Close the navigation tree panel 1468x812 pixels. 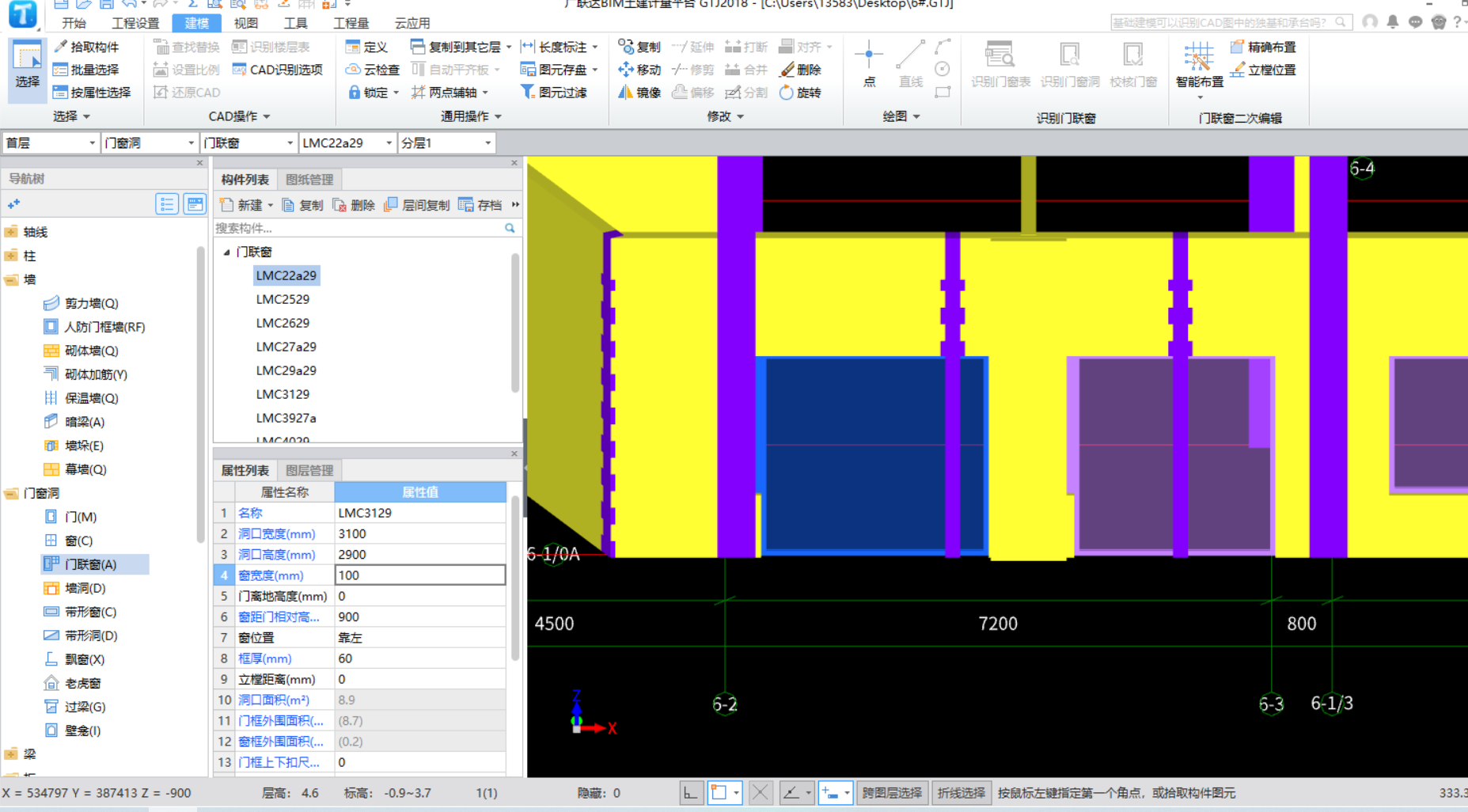[x=199, y=163]
